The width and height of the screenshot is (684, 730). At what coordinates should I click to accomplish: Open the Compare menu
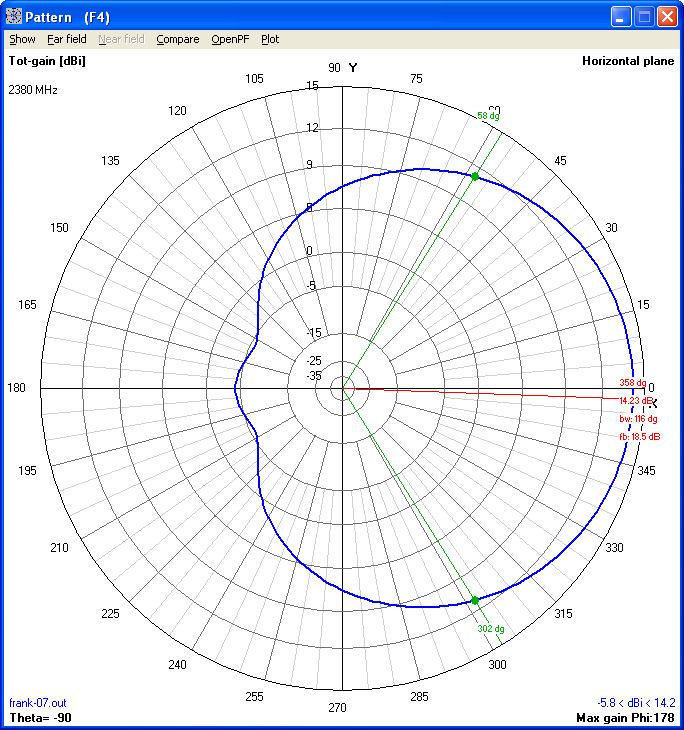point(178,40)
